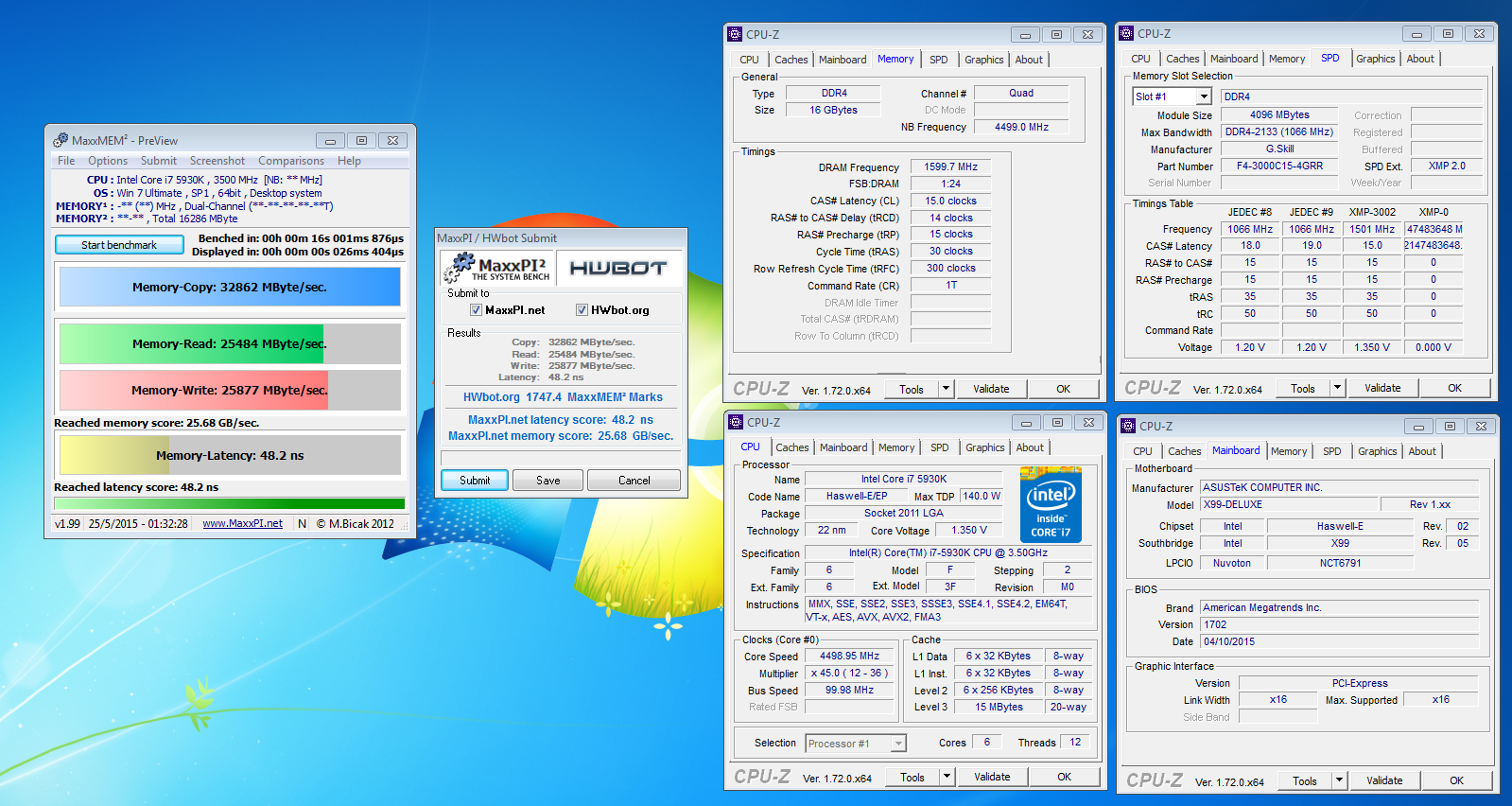Toggle the HWbot.org submit checkbox
Image resolution: width=1512 pixels, height=806 pixels.
point(582,309)
